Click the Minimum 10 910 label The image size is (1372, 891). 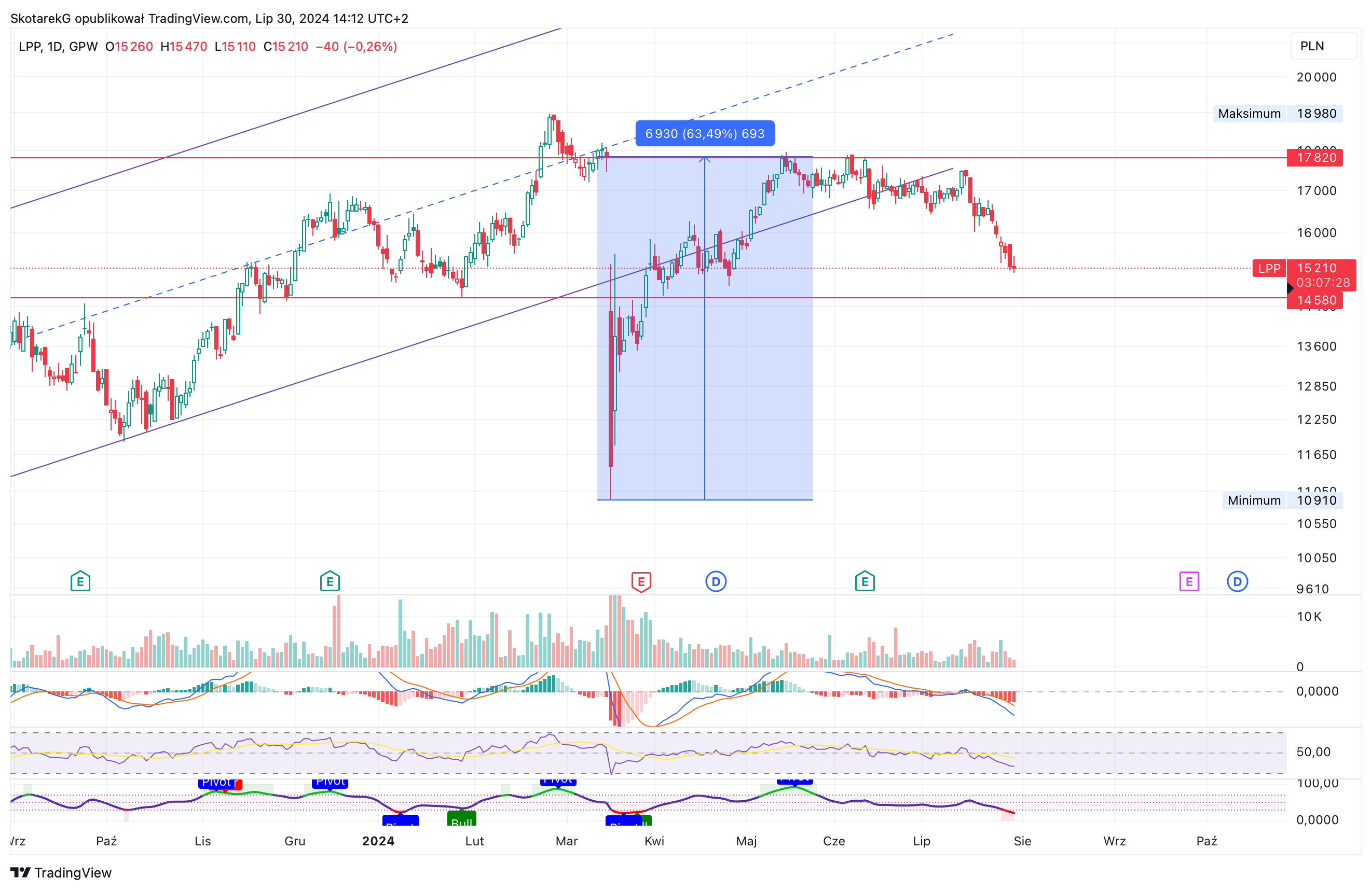1282,500
